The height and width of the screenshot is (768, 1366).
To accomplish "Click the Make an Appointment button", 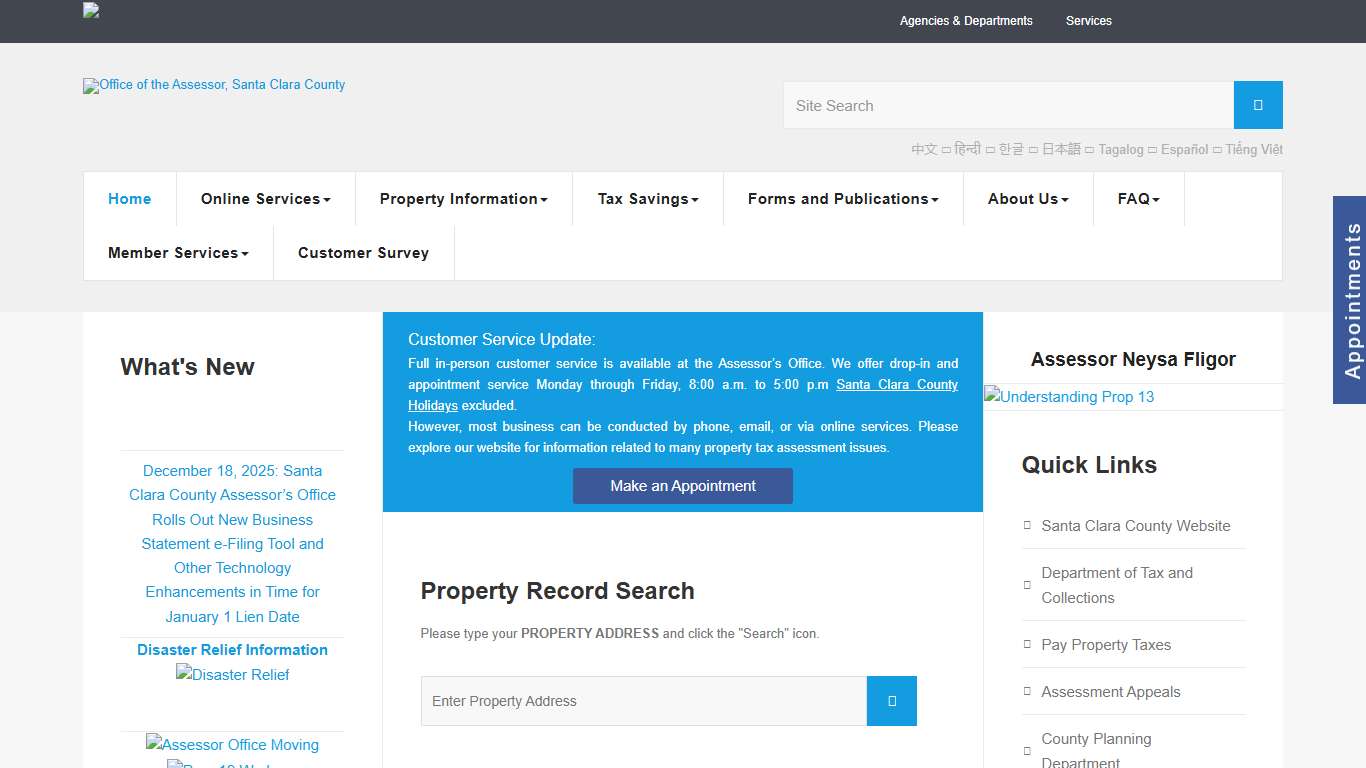I will pyautogui.click(x=682, y=486).
